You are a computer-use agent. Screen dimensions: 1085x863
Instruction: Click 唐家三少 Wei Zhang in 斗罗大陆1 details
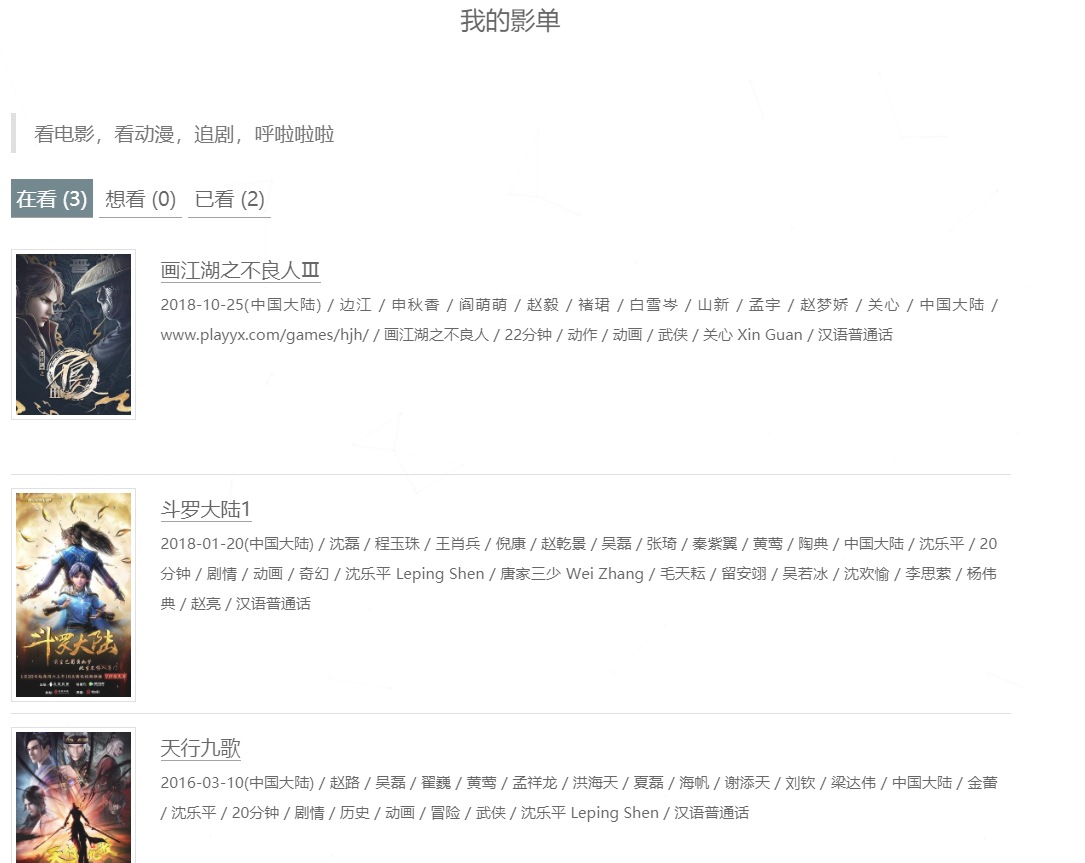pyautogui.click(x=572, y=574)
